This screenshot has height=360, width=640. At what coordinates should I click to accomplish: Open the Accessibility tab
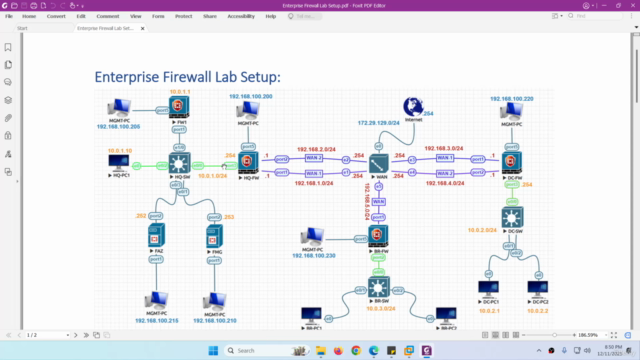point(241,16)
